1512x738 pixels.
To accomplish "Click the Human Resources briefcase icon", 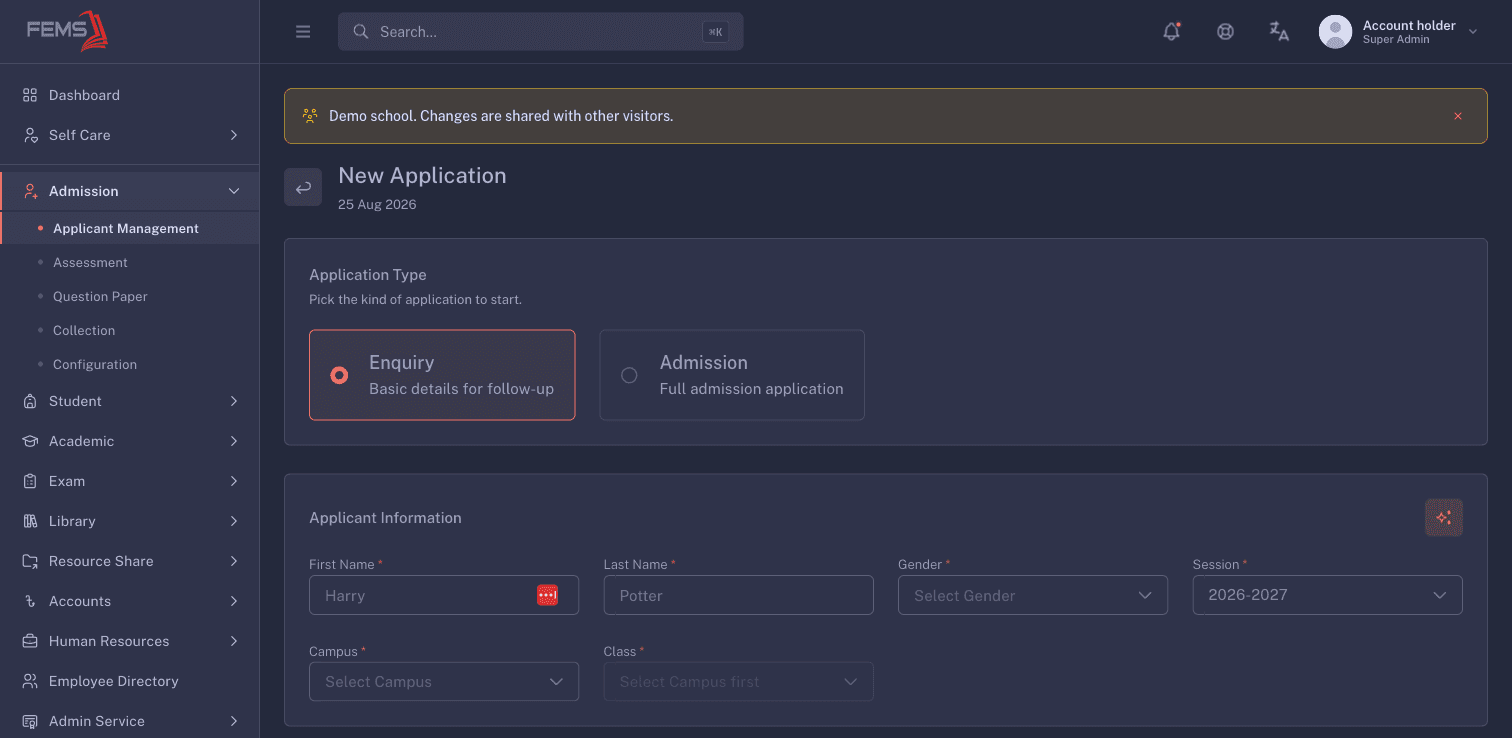I will coord(30,641).
